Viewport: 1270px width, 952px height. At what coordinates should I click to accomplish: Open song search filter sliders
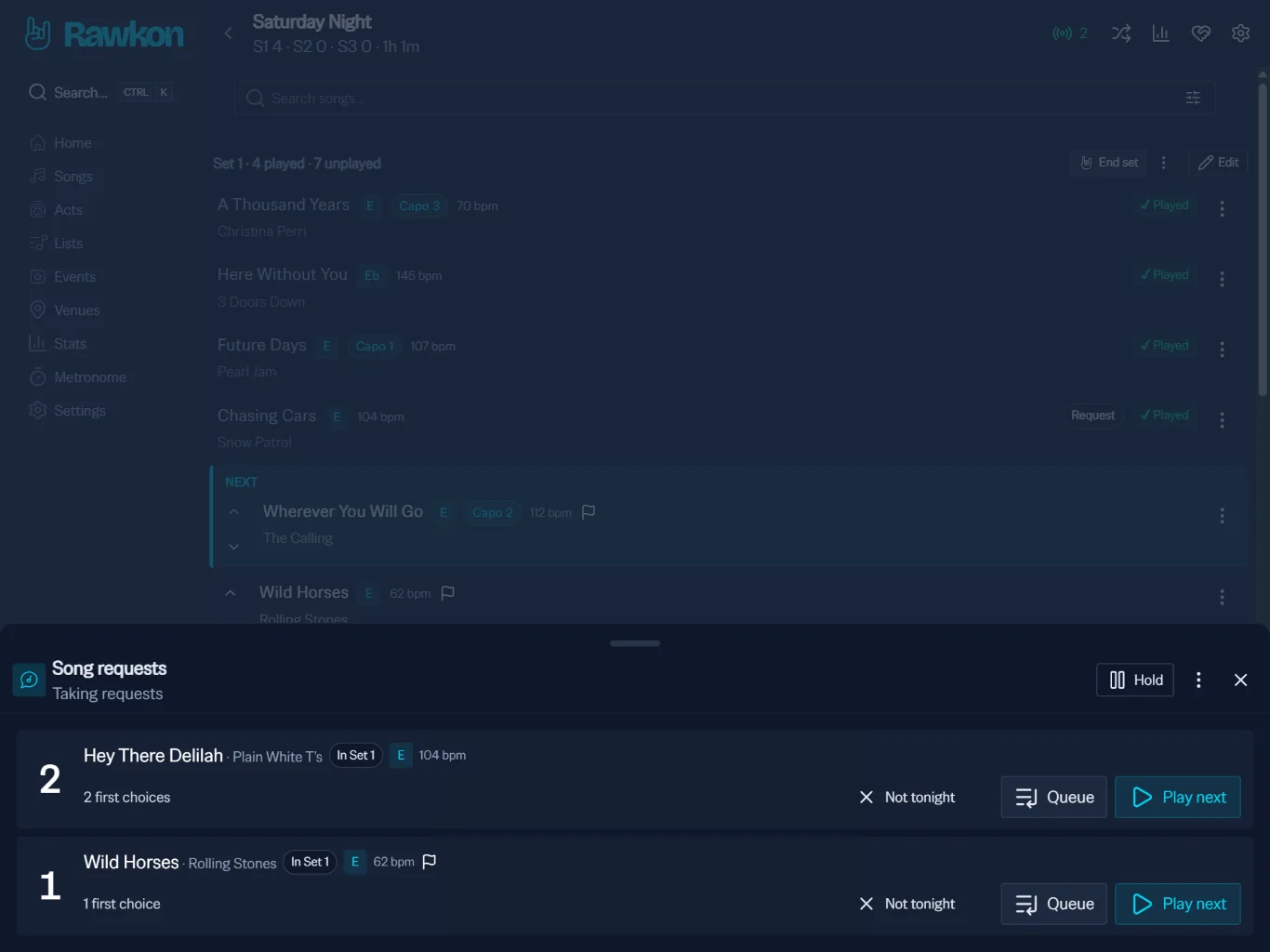click(x=1193, y=98)
